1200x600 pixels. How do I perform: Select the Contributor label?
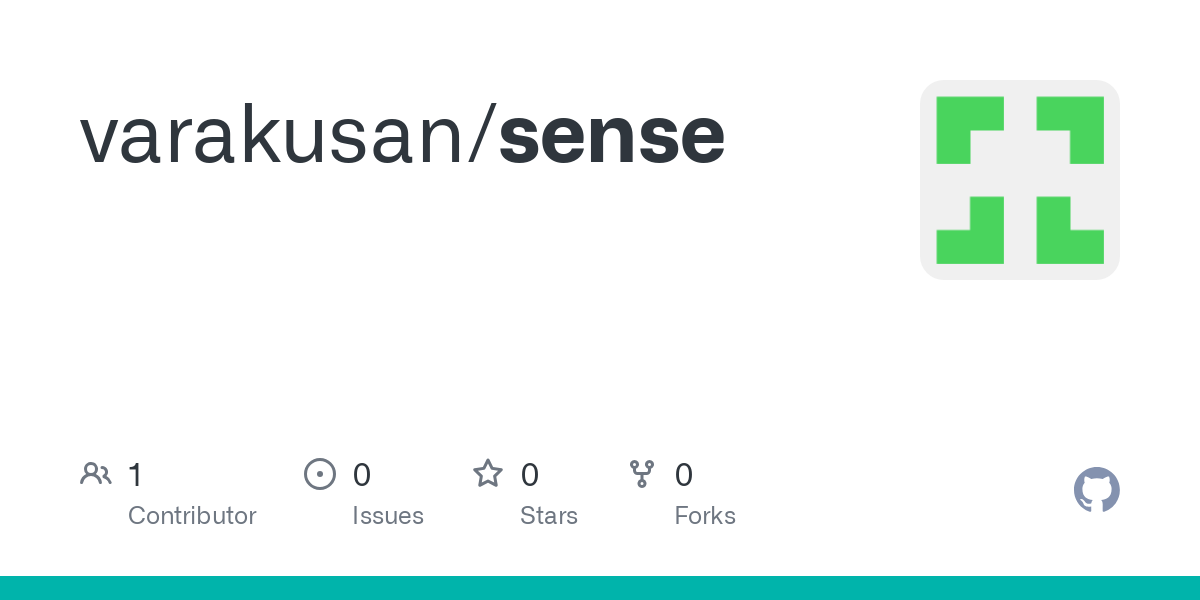192,516
